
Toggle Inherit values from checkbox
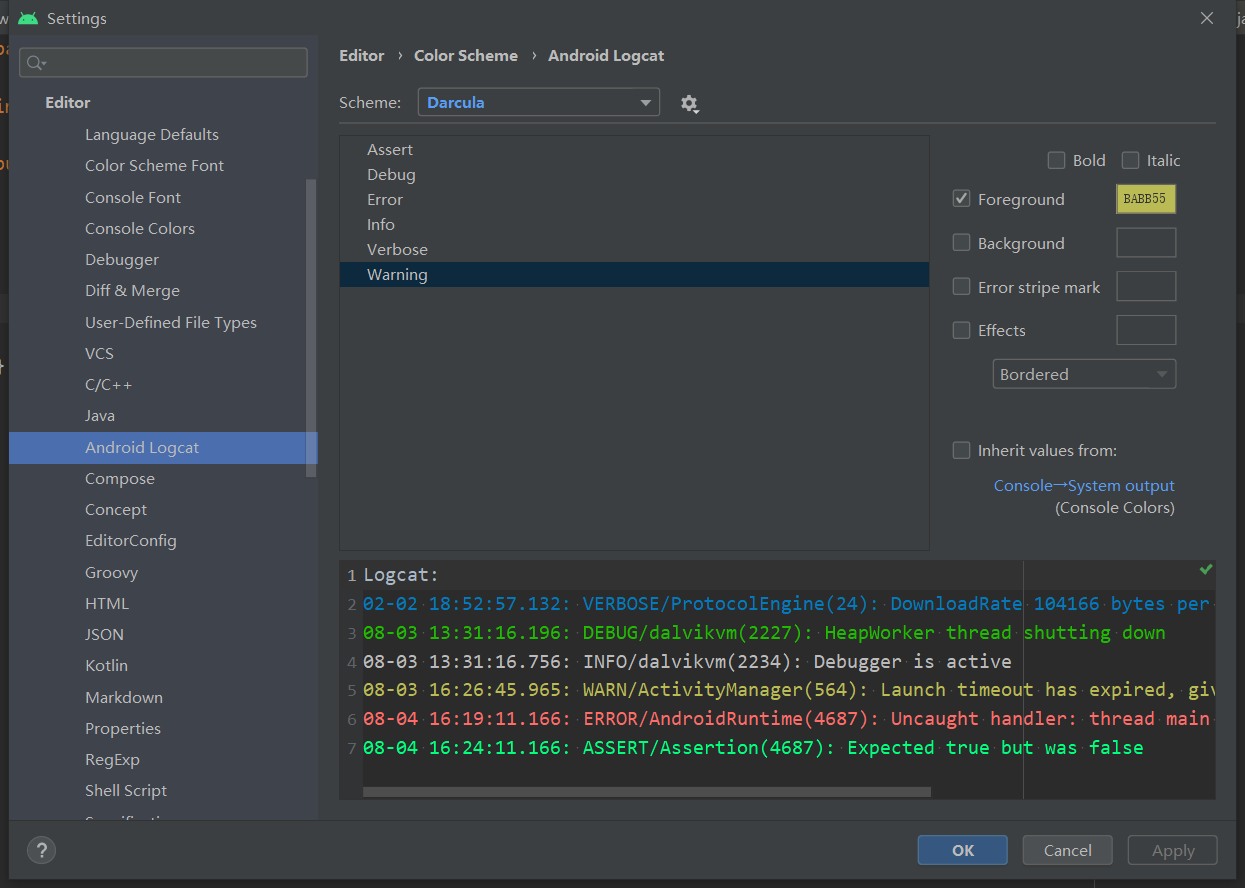[961, 450]
